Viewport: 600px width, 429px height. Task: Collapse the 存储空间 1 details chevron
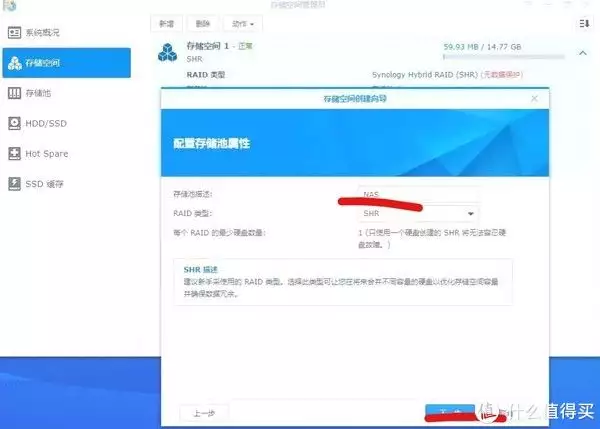[583, 53]
